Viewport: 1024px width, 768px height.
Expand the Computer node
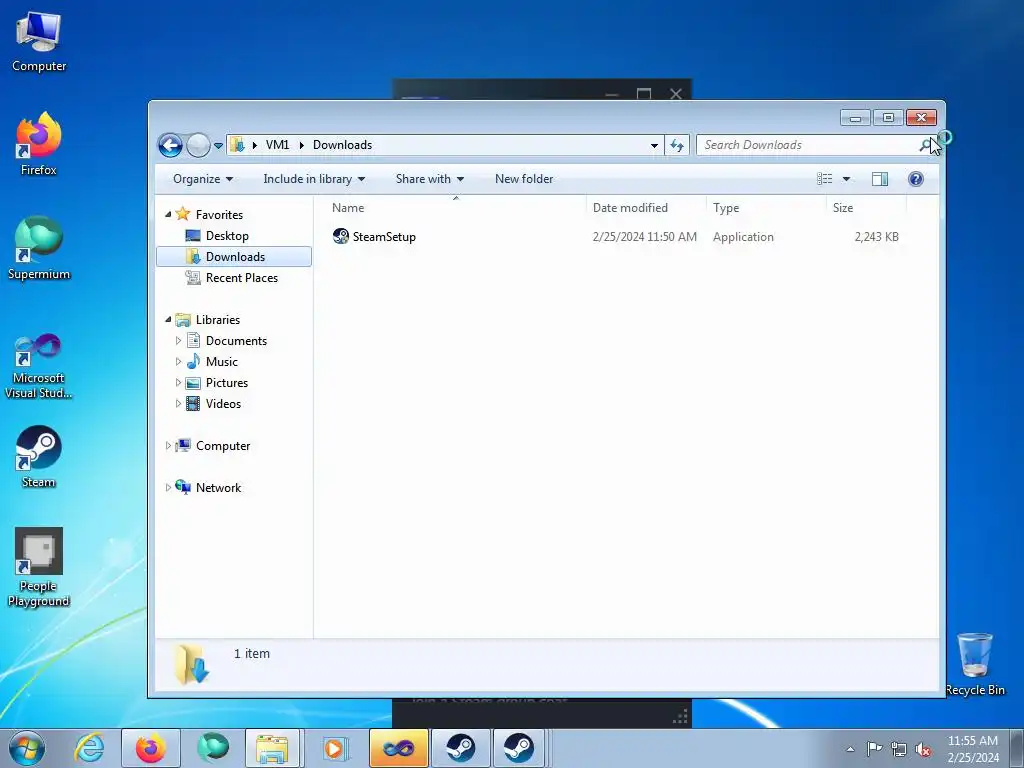168,445
